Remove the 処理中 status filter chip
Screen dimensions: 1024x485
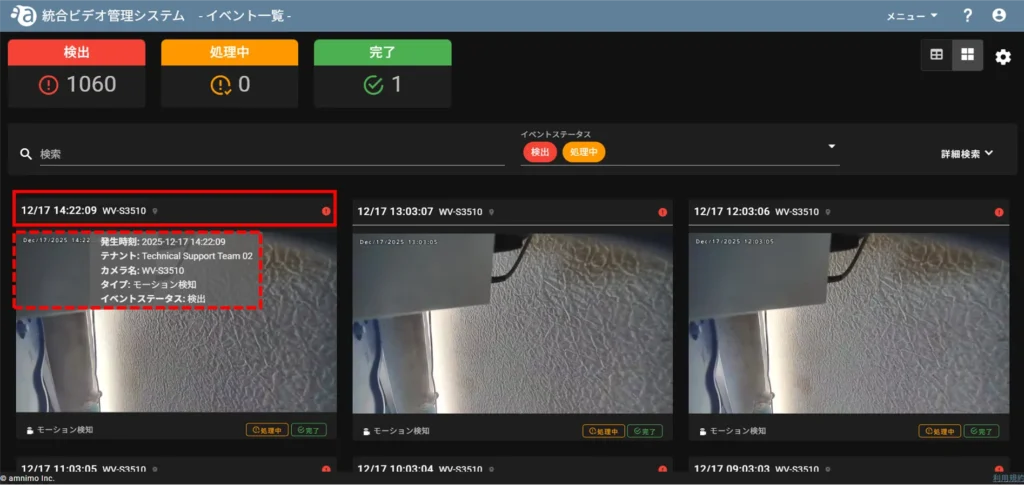584,152
